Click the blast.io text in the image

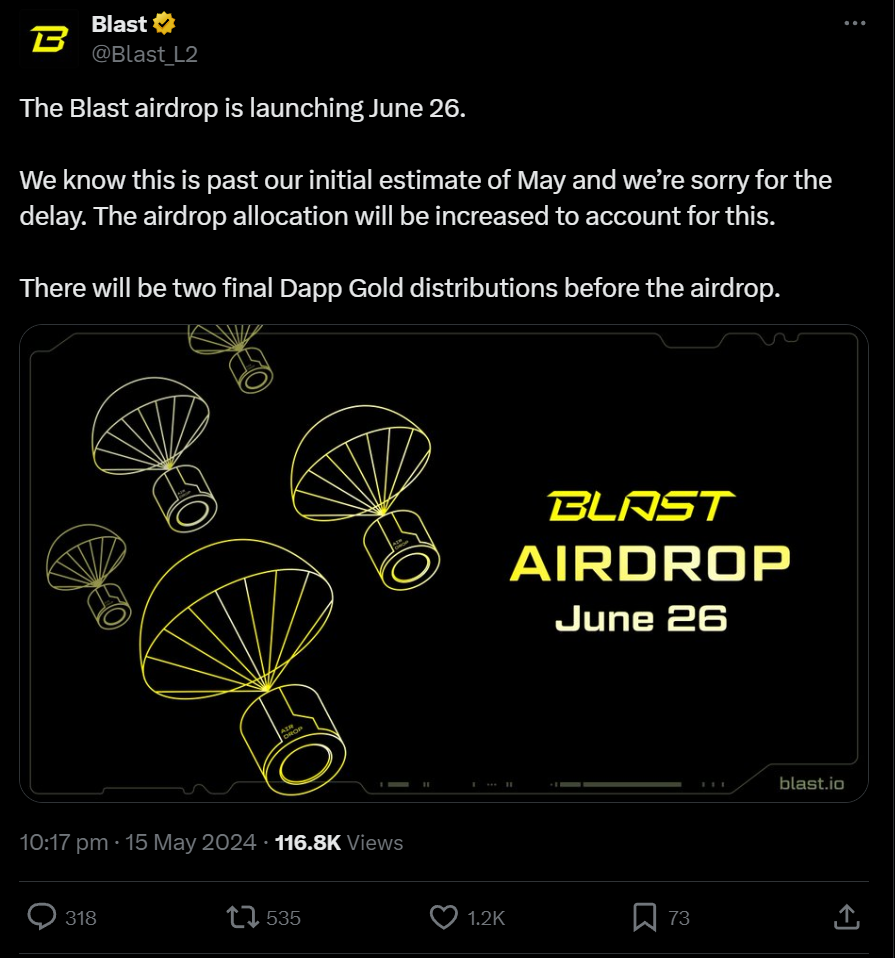[x=811, y=783]
